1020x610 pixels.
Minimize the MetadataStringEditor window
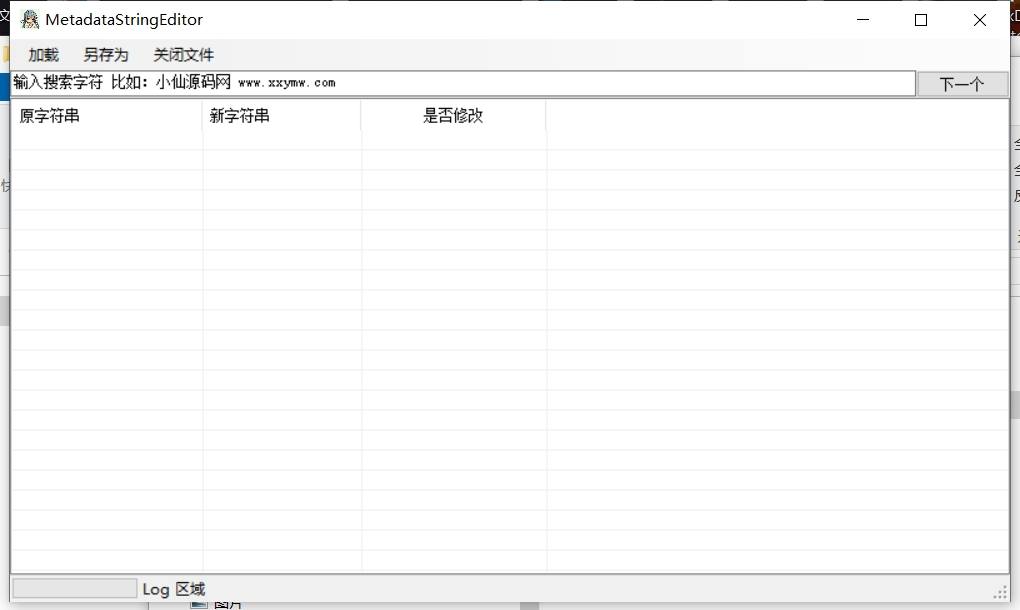(x=863, y=20)
